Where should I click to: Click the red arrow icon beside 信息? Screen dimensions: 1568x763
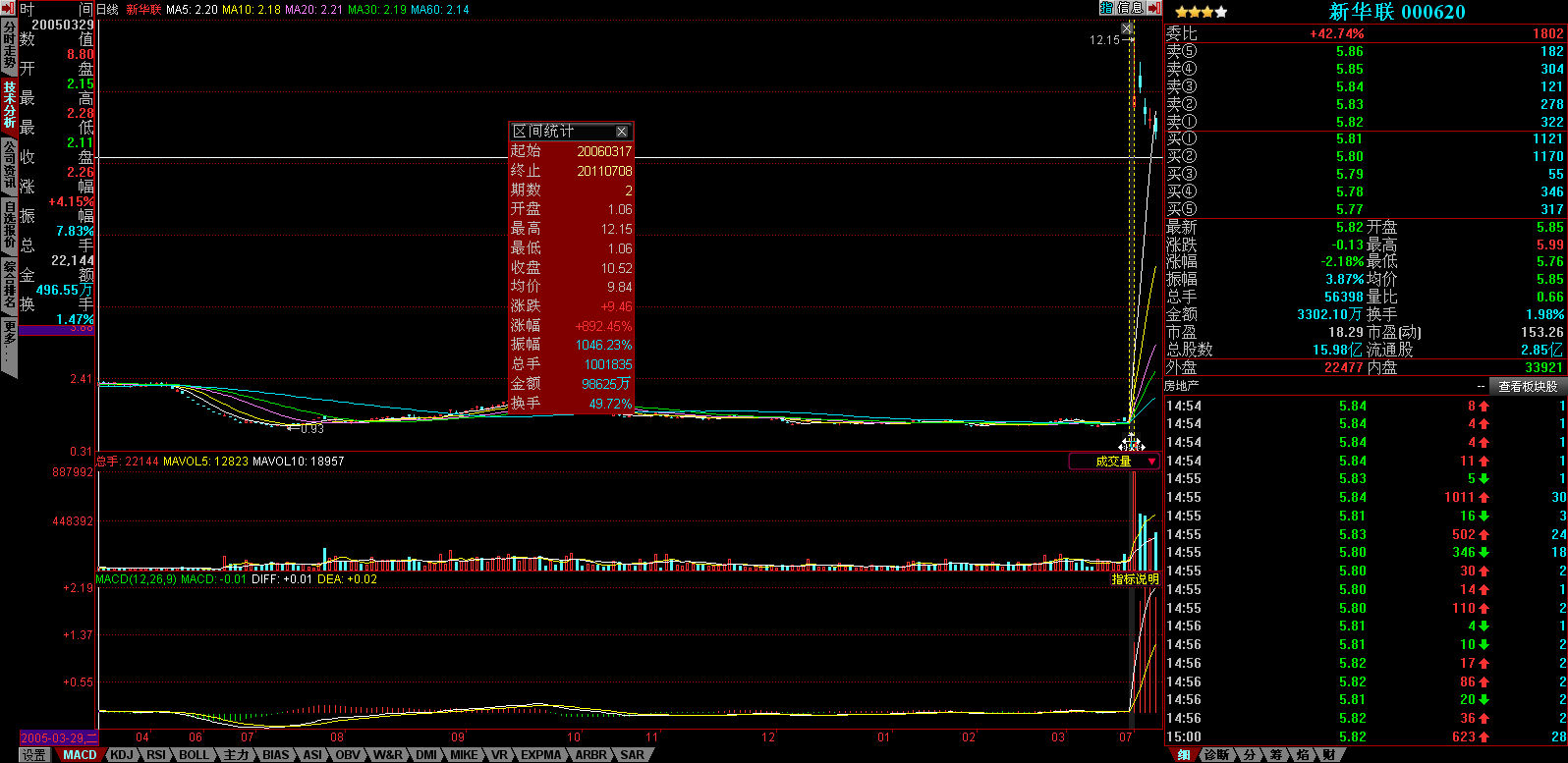point(1152,8)
